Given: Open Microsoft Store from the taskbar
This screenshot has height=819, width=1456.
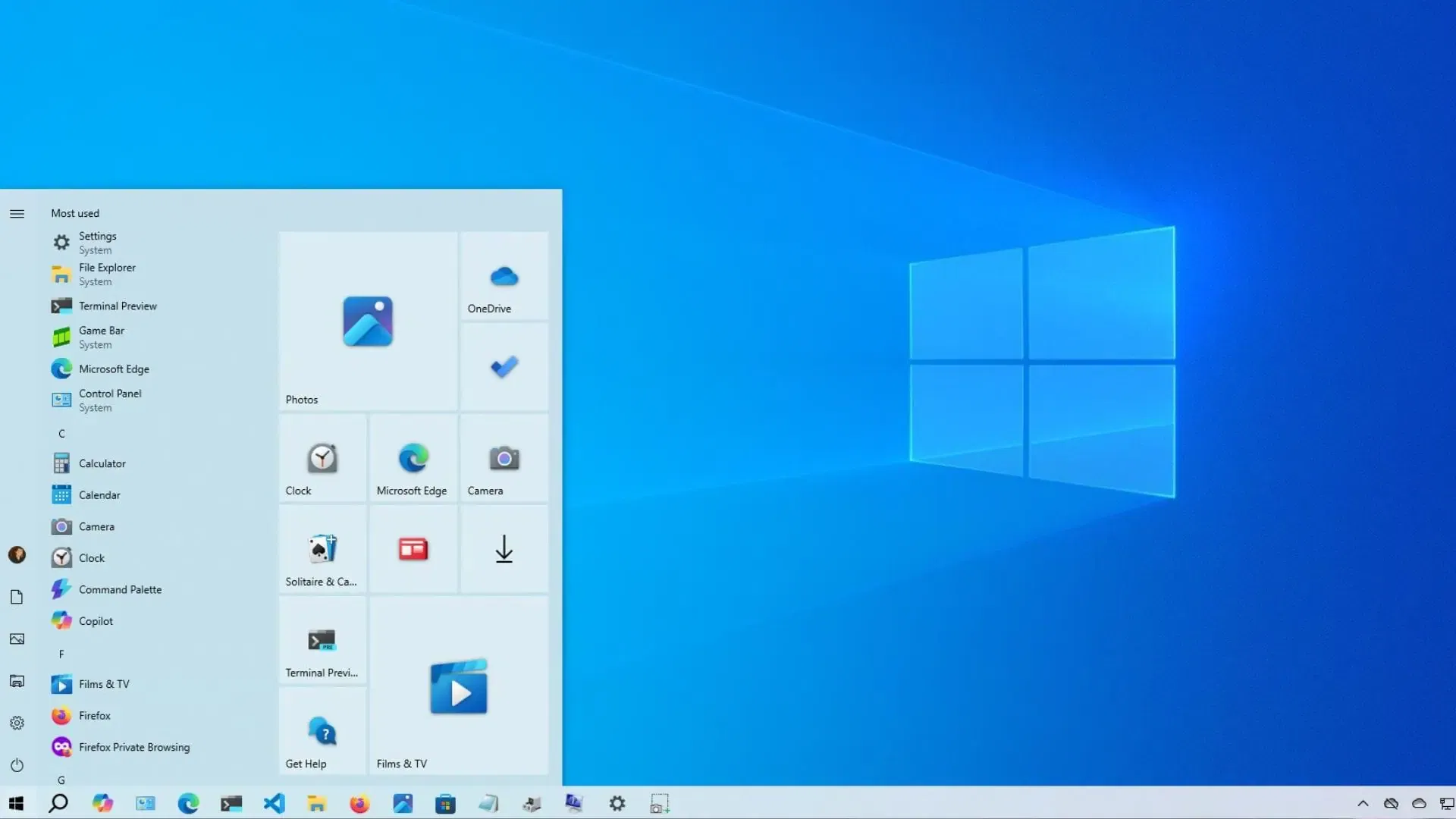Looking at the screenshot, I should click(445, 803).
